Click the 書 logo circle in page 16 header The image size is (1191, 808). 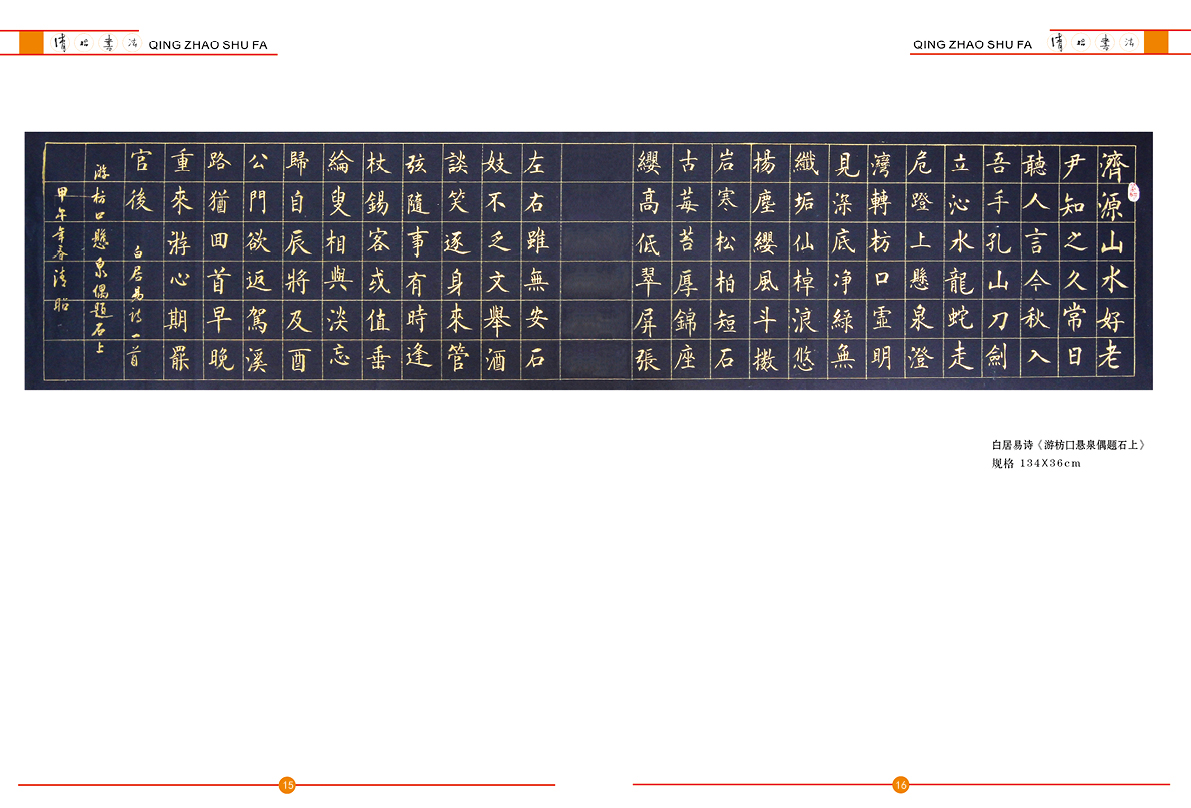click(x=1105, y=42)
